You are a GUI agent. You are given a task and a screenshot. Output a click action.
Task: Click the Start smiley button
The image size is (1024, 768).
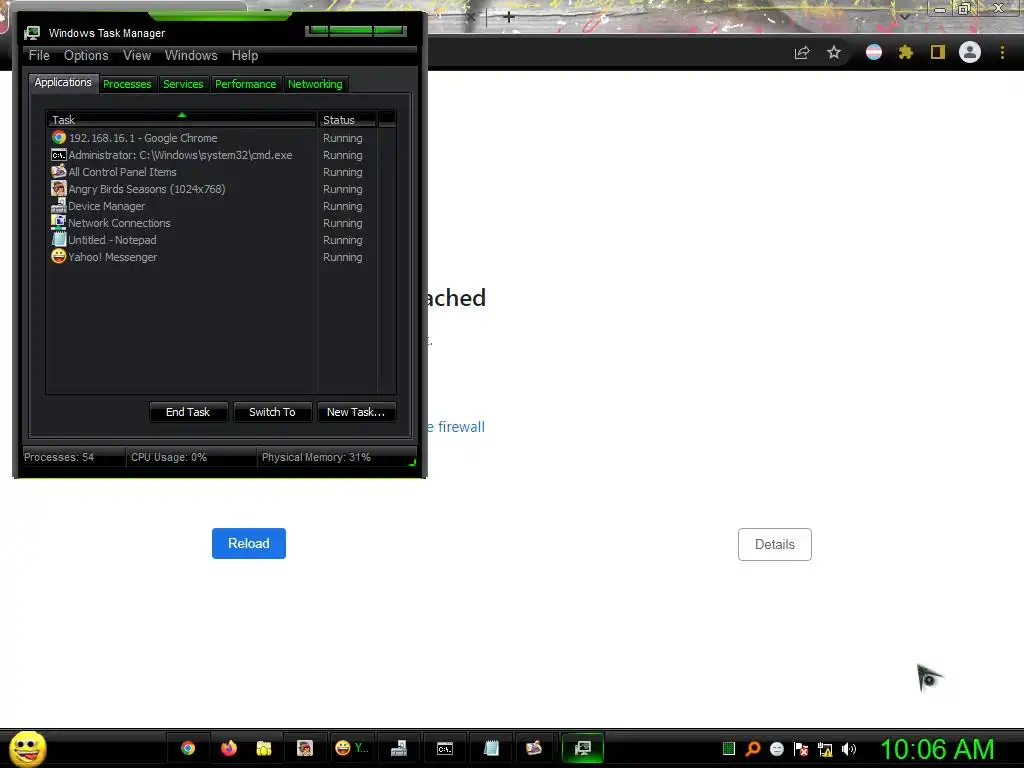[x=27, y=748]
